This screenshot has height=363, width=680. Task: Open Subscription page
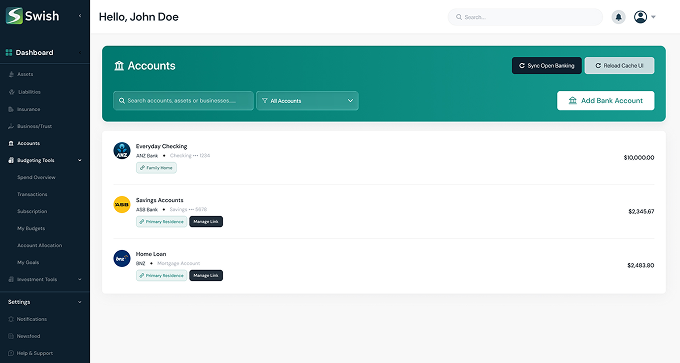point(32,211)
